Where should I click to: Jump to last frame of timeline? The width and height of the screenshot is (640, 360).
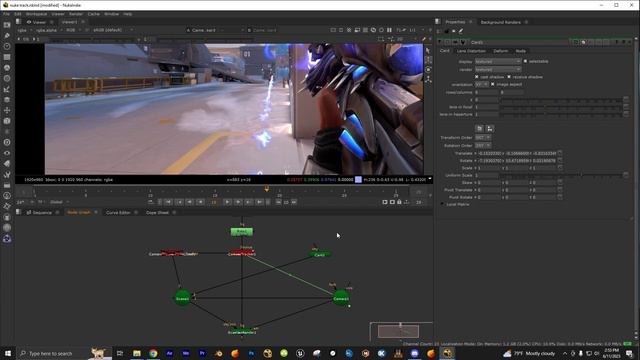click(260, 202)
